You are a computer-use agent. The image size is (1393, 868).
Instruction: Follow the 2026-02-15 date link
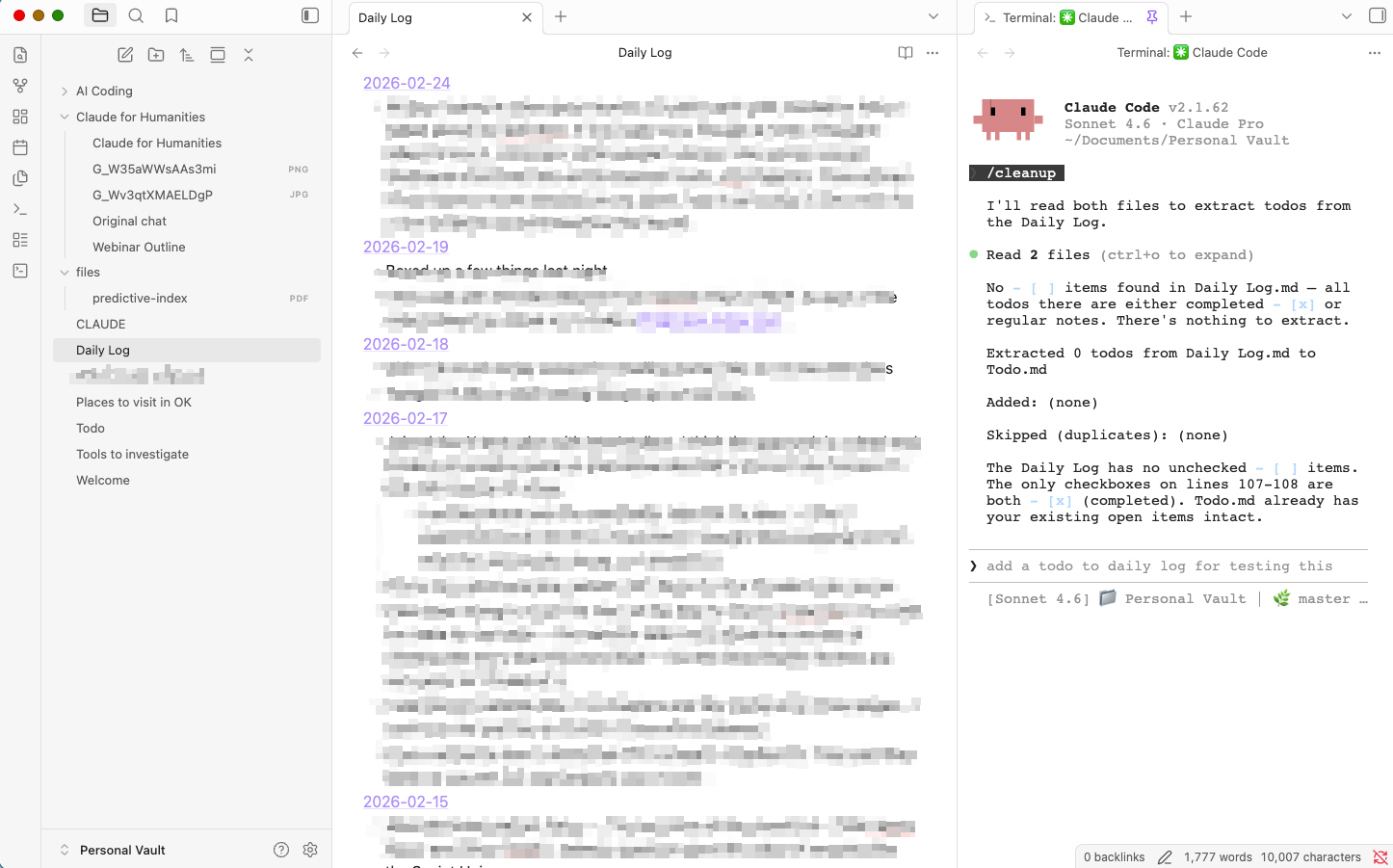tap(406, 802)
